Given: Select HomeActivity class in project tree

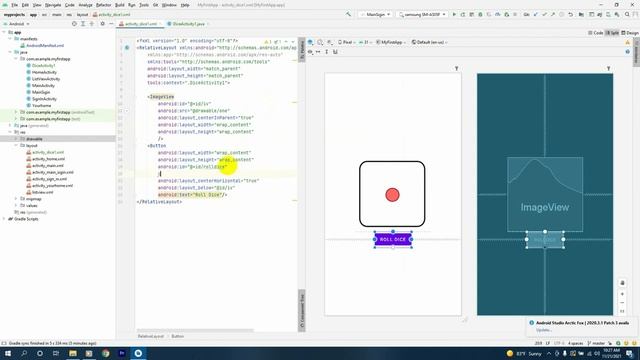Looking at the screenshot, I should [44, 72].
